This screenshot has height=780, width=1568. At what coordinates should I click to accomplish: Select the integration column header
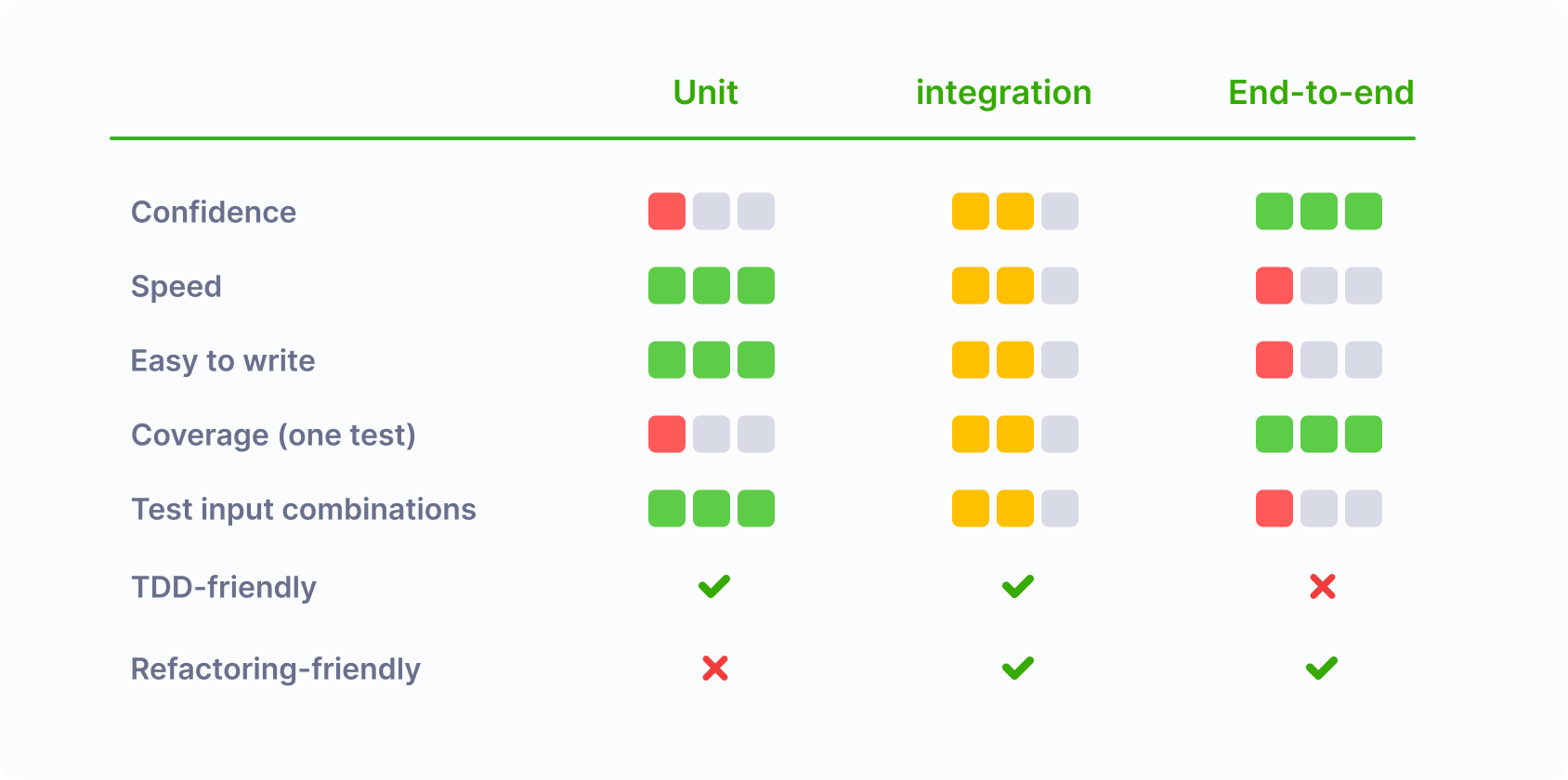pyautogui.click(x=1003, y=93)
